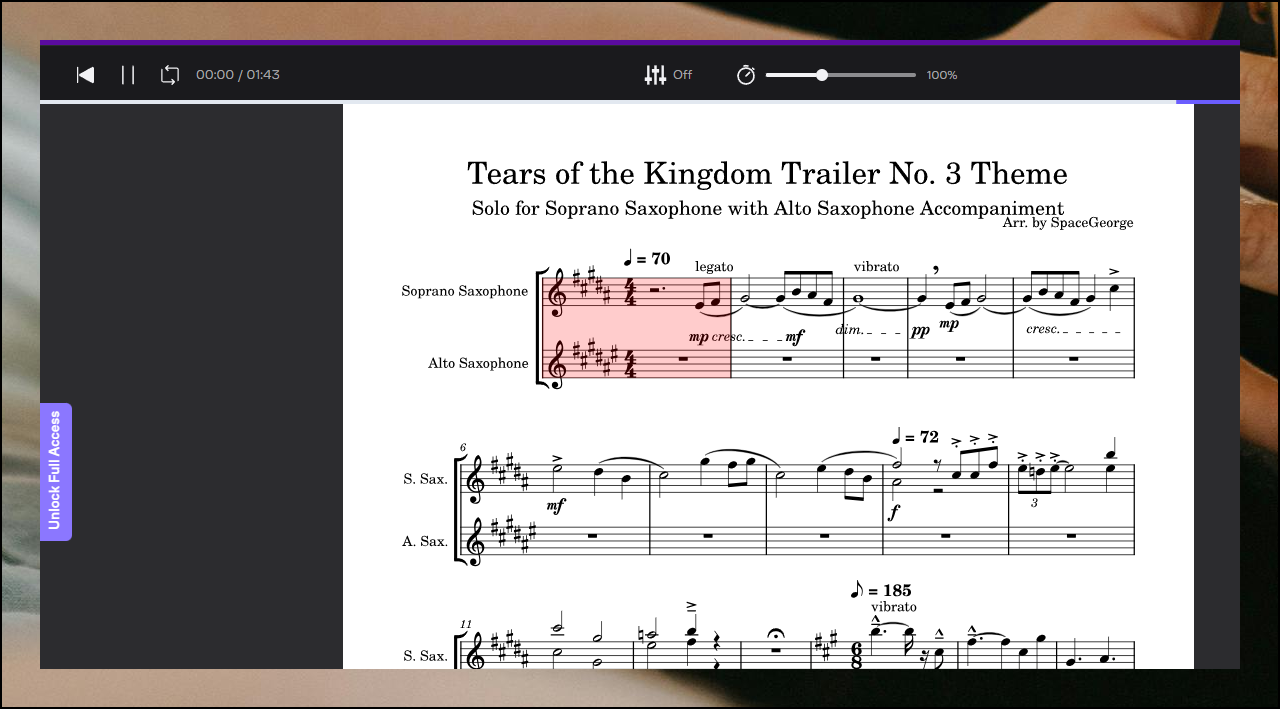Click the score title Tears of the Kingdom
This screenshot has height=709, width=1280.
[767, 173]
